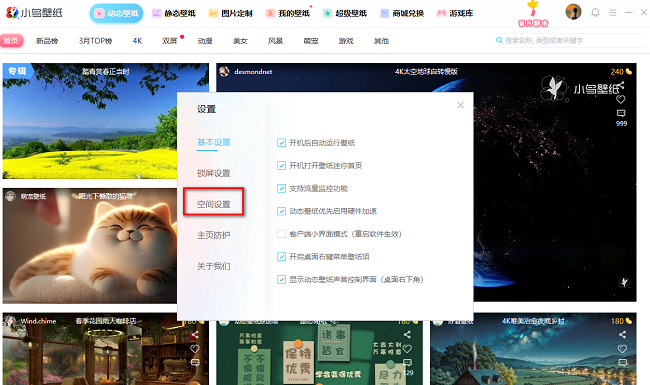Screen dimensions: 650x385
Task: Click desmondnet author avatar
Action: 224,72
